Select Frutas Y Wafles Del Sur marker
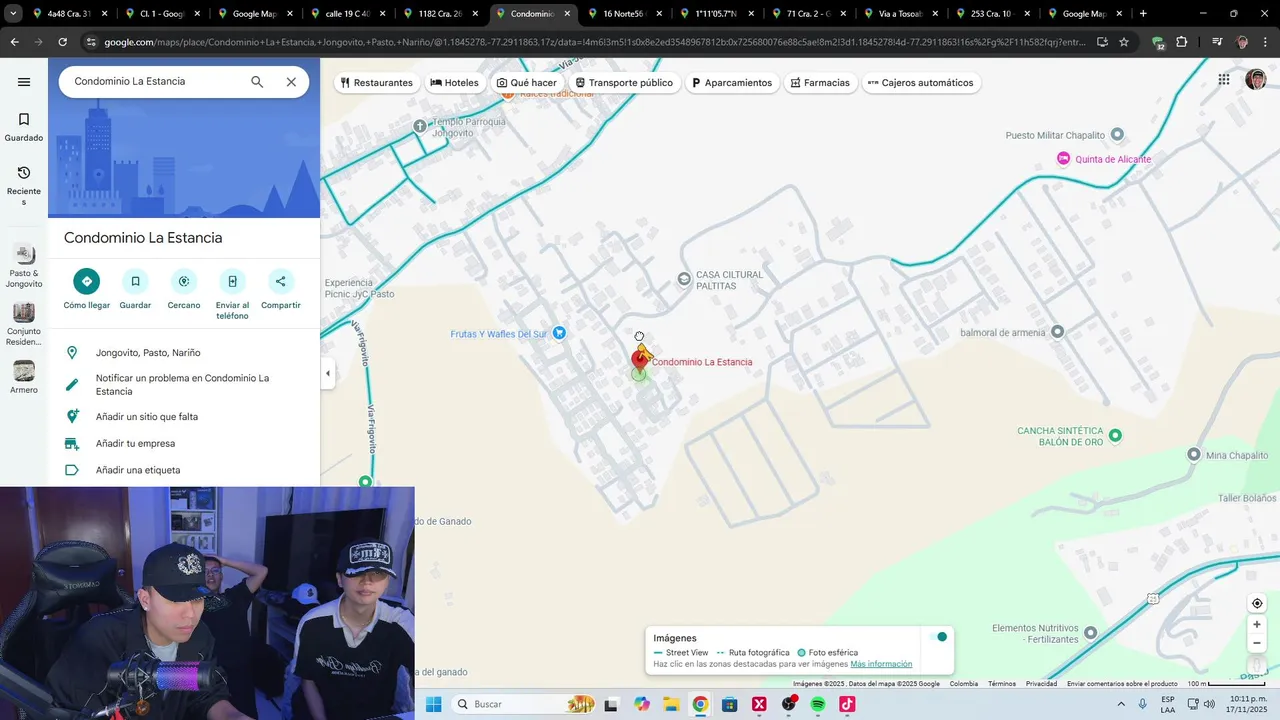Viewport: 1280px width, 720px height. 559,333
